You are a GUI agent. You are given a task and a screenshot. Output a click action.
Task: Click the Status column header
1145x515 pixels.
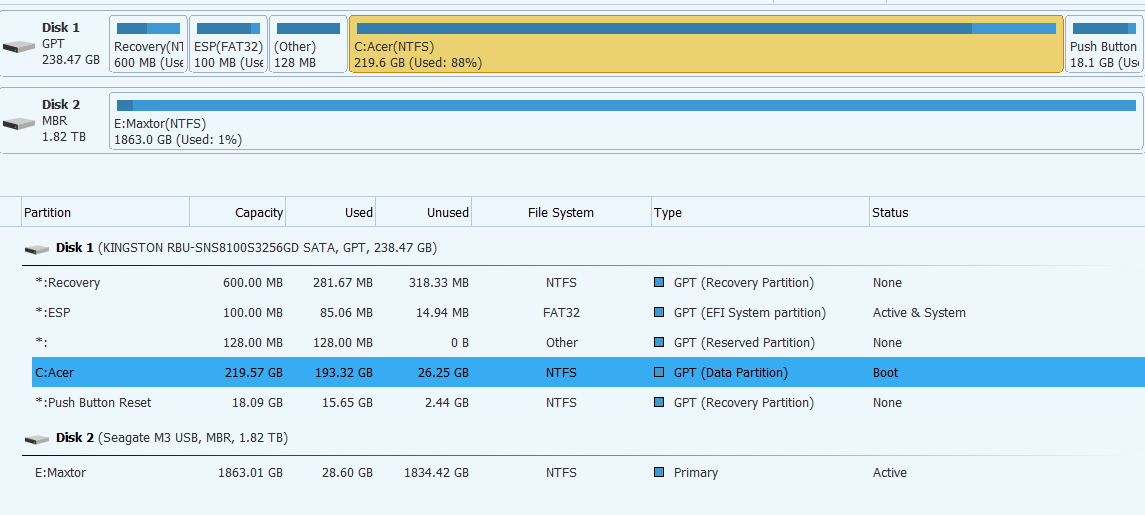point(890,213)
